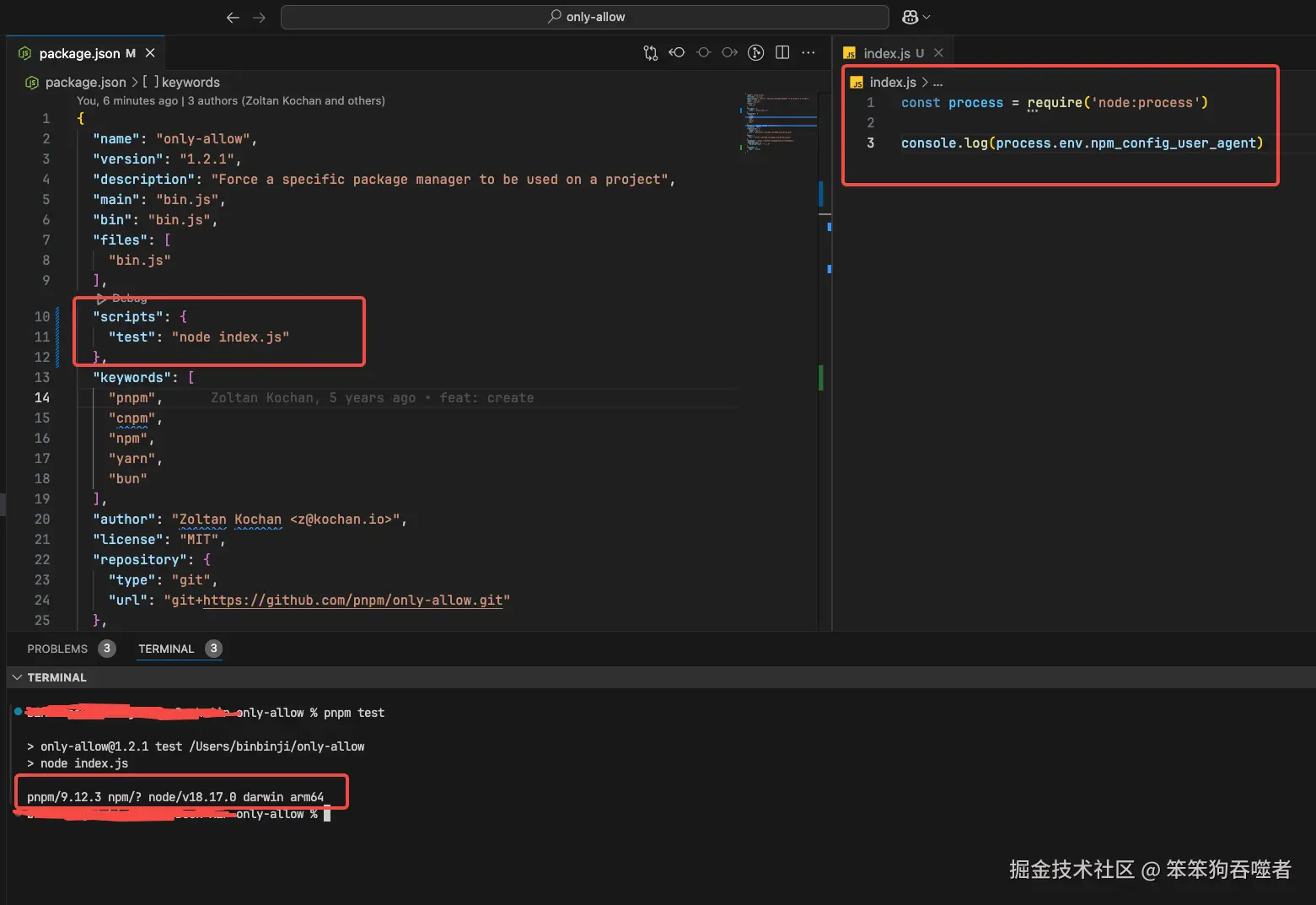Viewport: 1316px width, 905px height.
Task: Close the index.js tab
Action: (938, 53)
